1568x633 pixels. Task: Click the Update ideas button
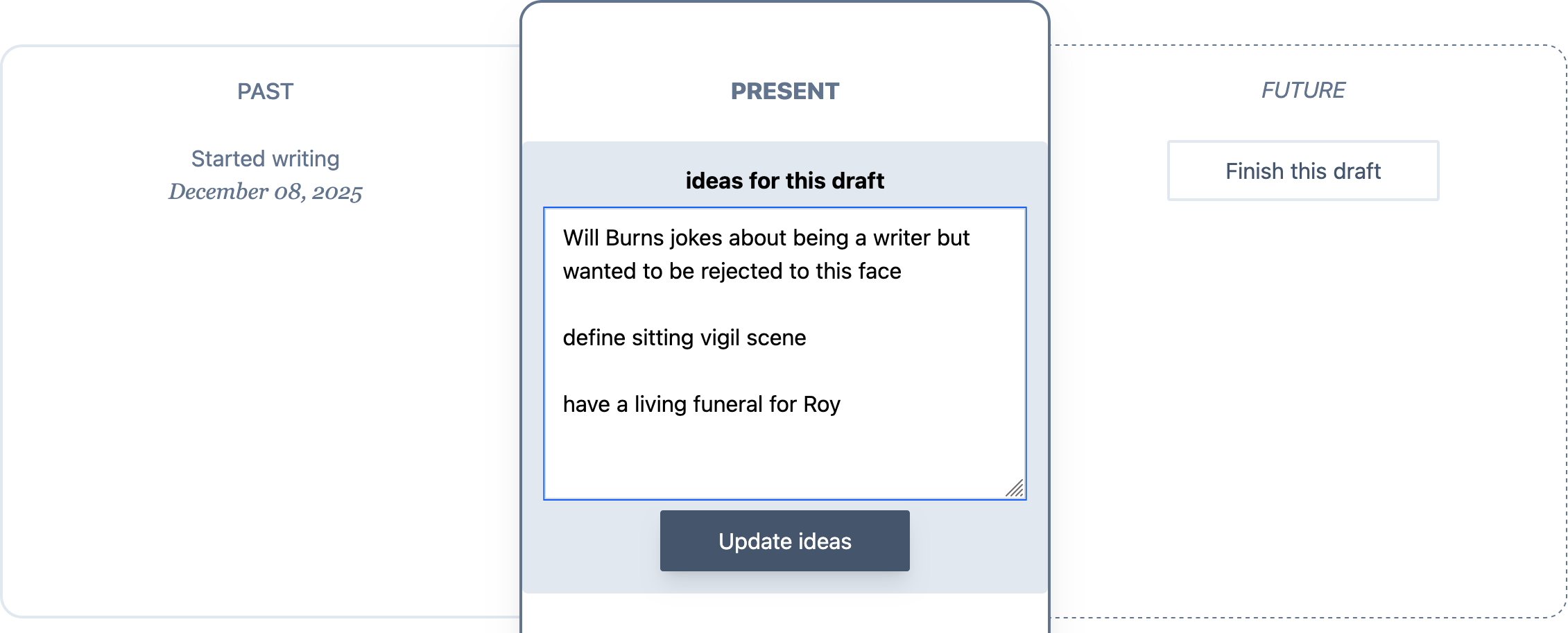tap(784, 541)
